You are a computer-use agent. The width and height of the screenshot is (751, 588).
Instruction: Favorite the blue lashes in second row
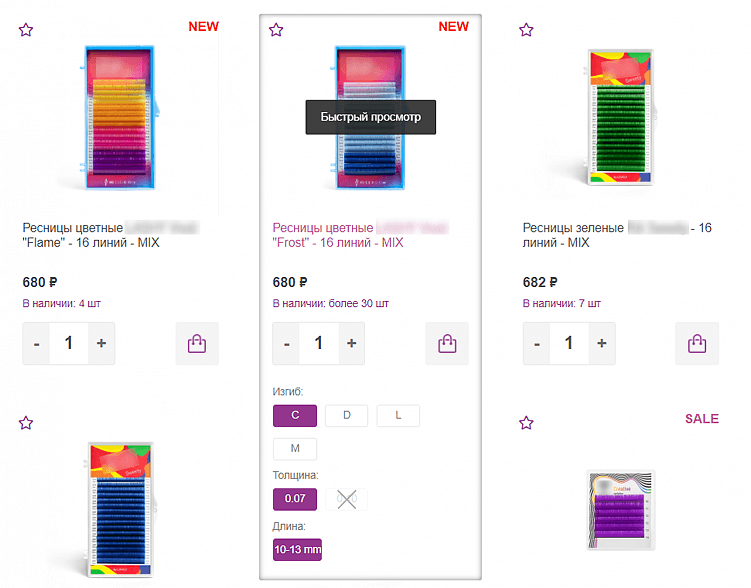coord(26,423)
